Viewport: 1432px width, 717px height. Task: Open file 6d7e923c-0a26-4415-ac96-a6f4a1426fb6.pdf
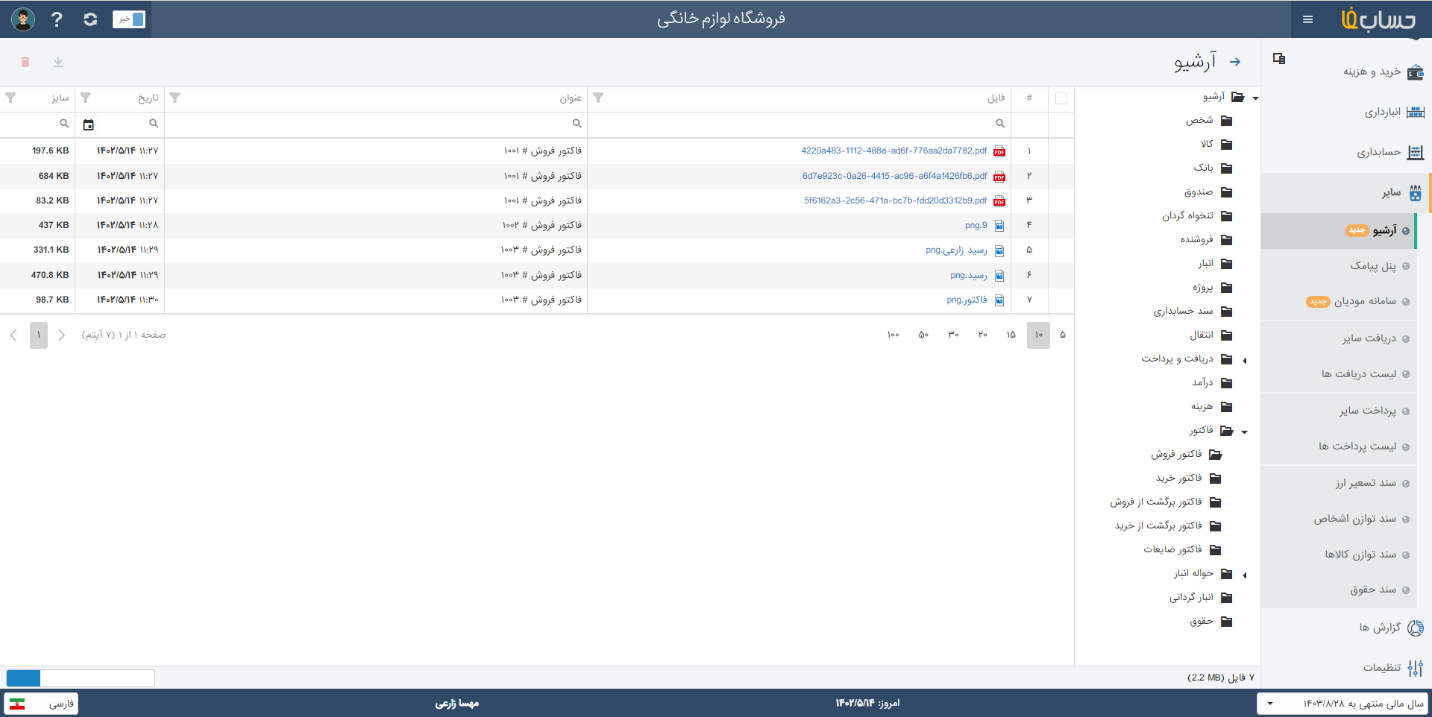[x=895, y=176]
